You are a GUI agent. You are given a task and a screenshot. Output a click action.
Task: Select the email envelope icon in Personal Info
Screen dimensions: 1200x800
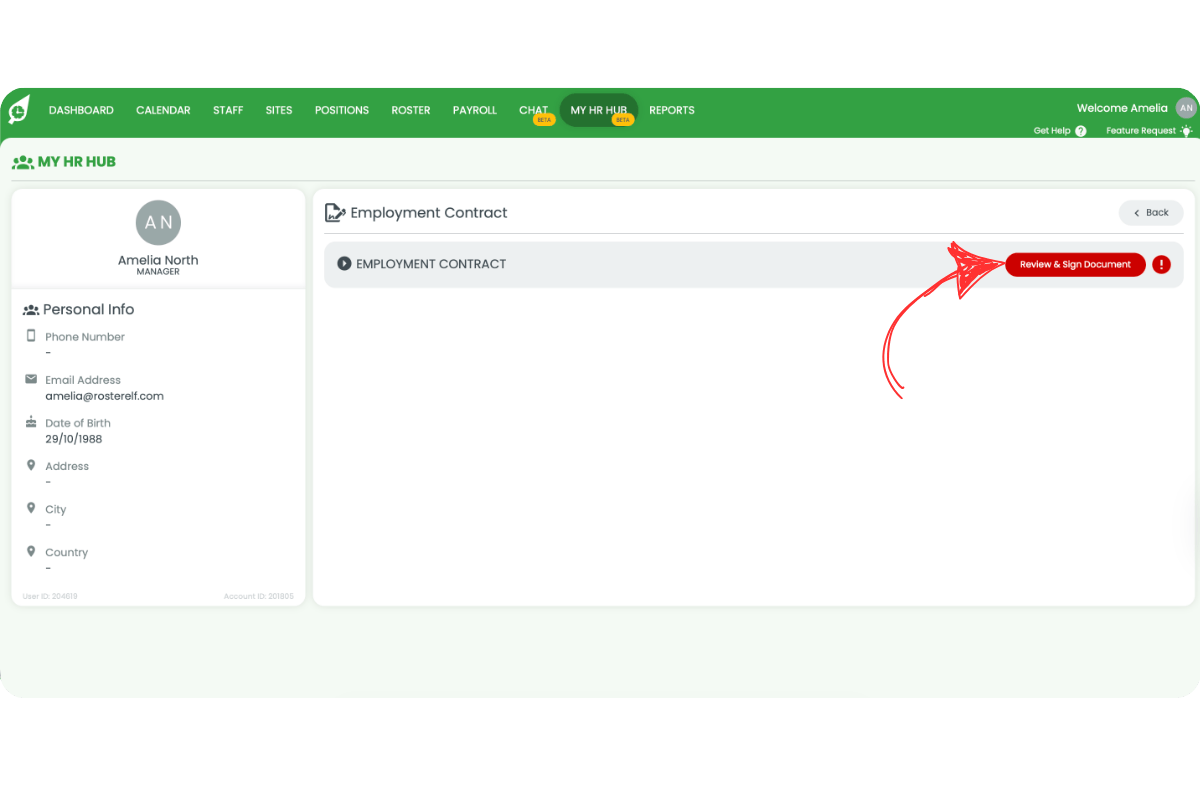pos(29,380)
